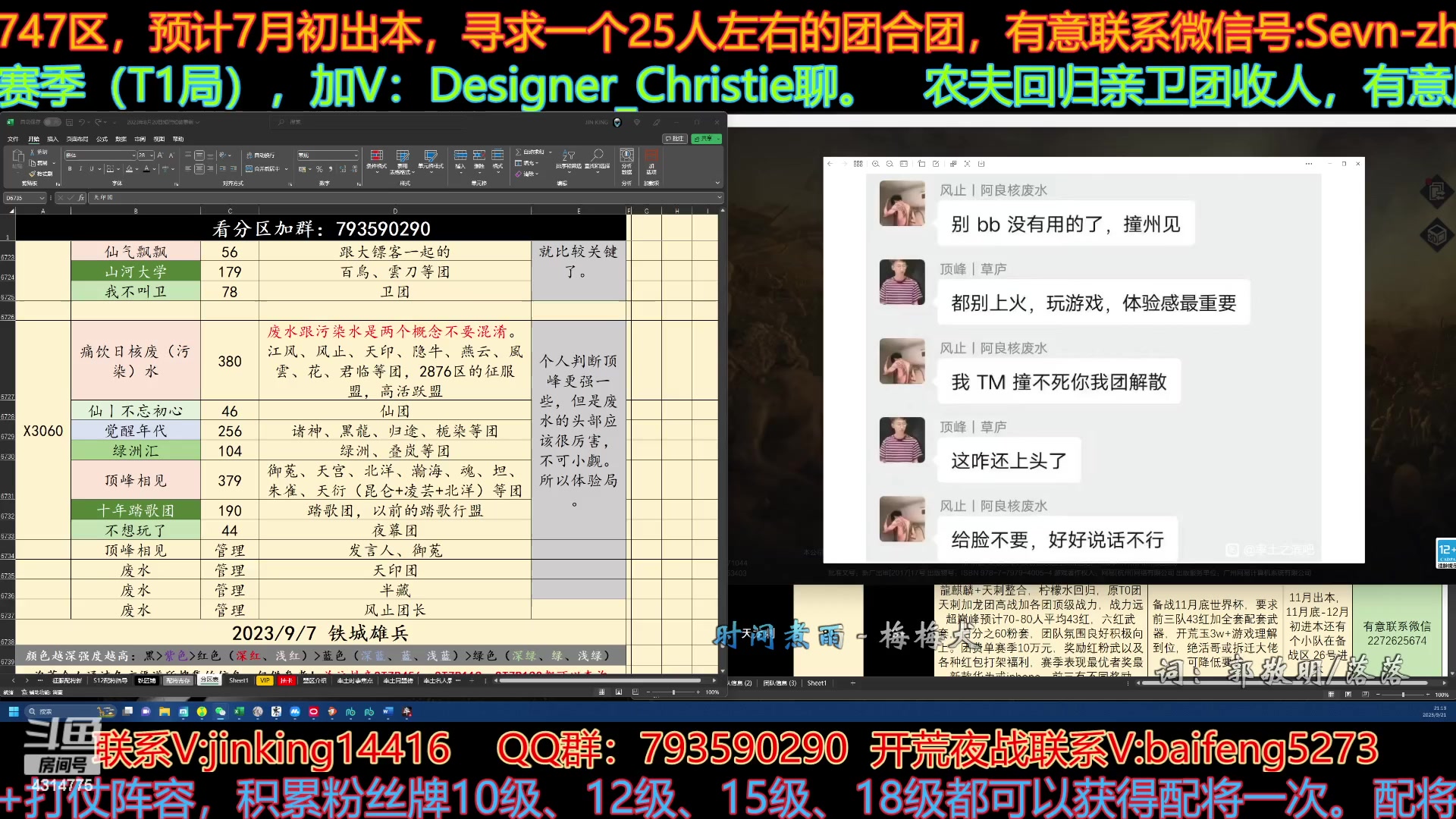Click the font color A button
This screenshot has width=1456, height=819.
pos(146,168)
